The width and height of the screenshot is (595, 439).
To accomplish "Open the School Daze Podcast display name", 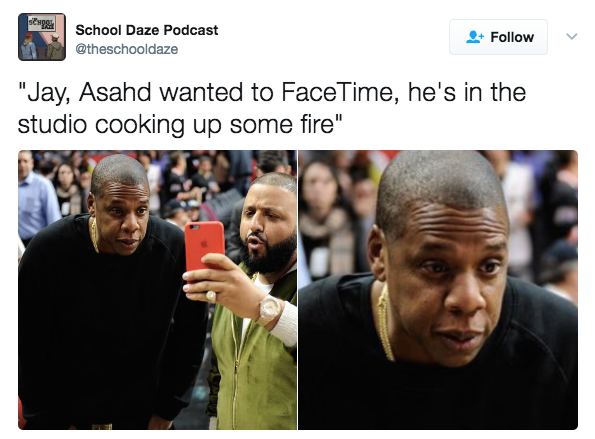I will pos(146,30).
